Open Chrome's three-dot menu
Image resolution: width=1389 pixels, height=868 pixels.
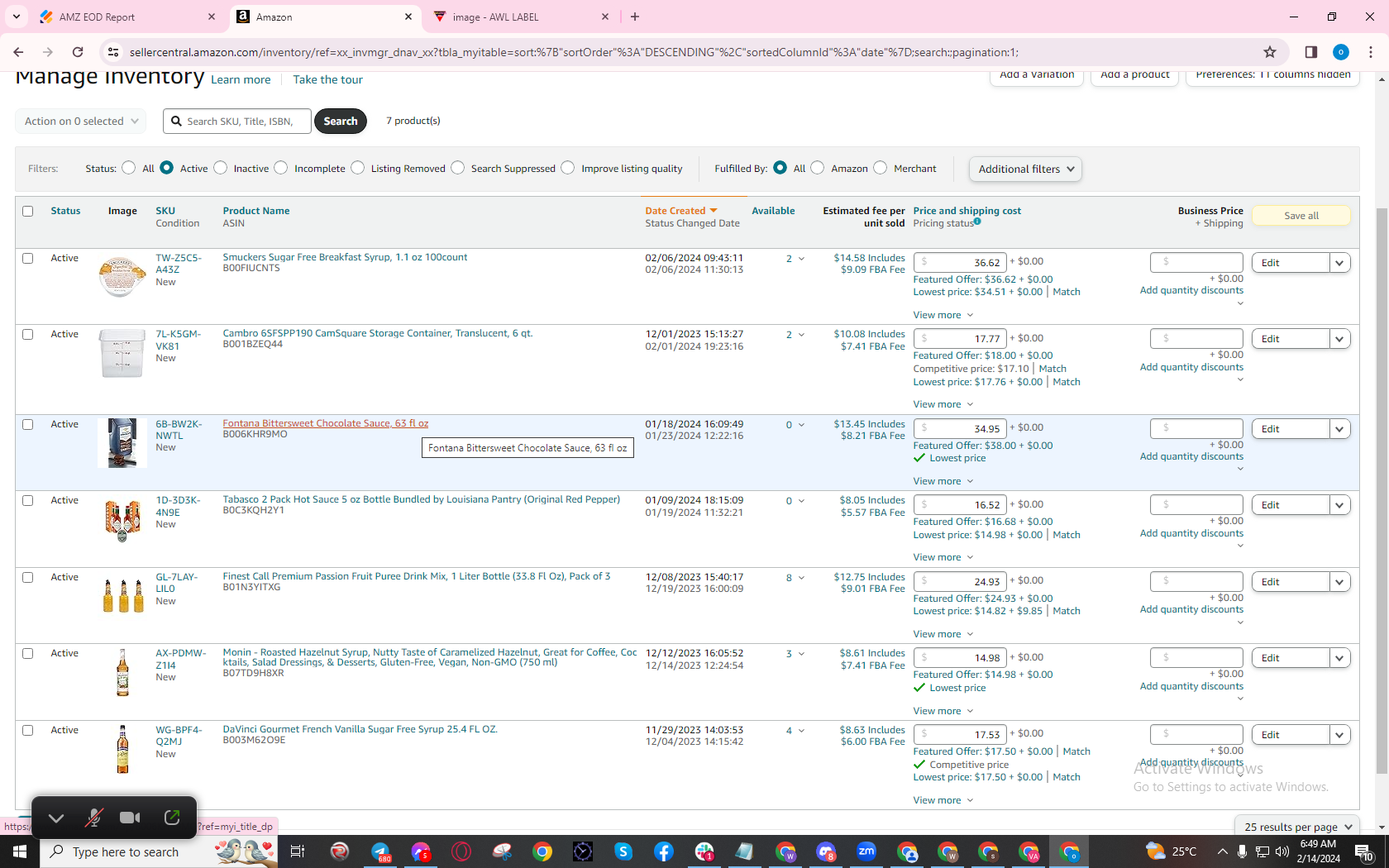pyautogui.click(x=1371, y=52)
